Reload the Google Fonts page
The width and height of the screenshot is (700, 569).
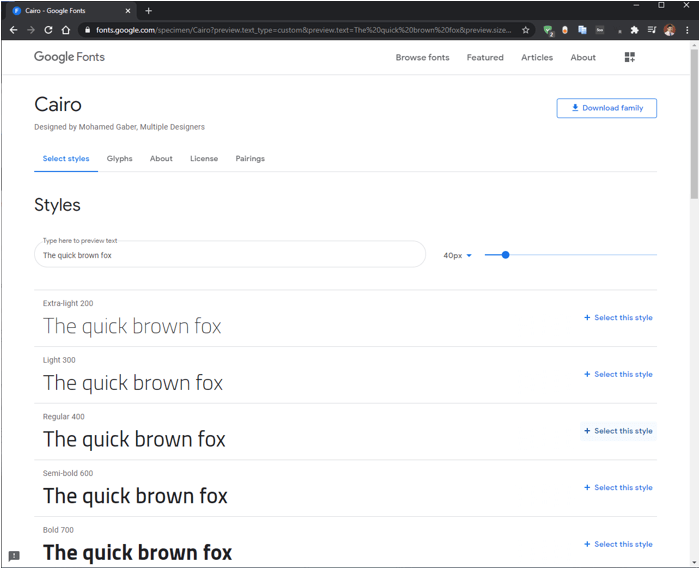tap(48, 30)
